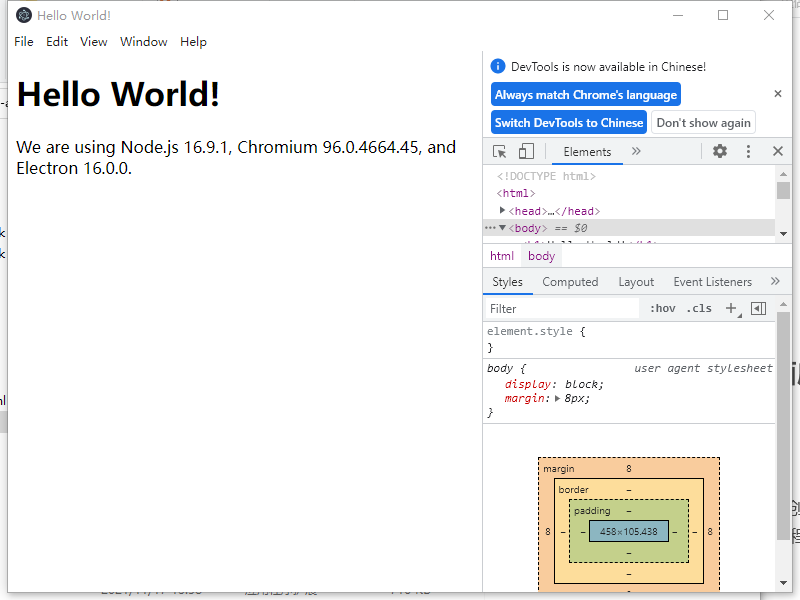Open the File menu
Viewport: 800px width, 600px height.
tap(23, 42)
